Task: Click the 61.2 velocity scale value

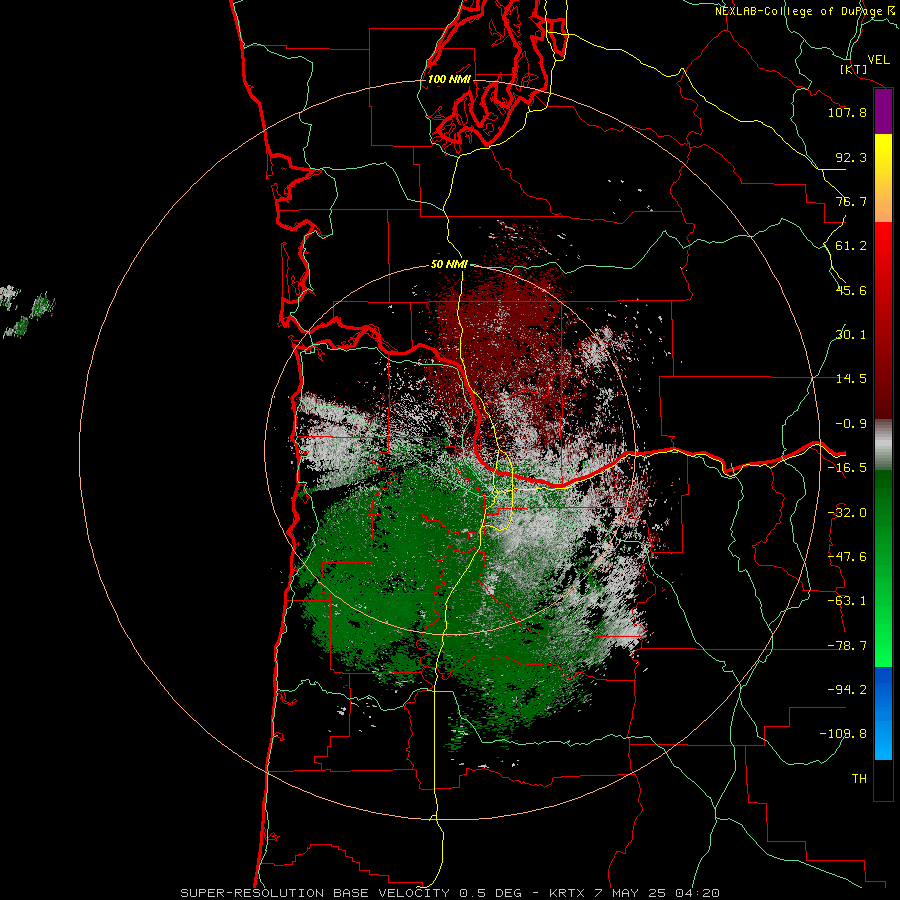Action: tap(851, 246)
